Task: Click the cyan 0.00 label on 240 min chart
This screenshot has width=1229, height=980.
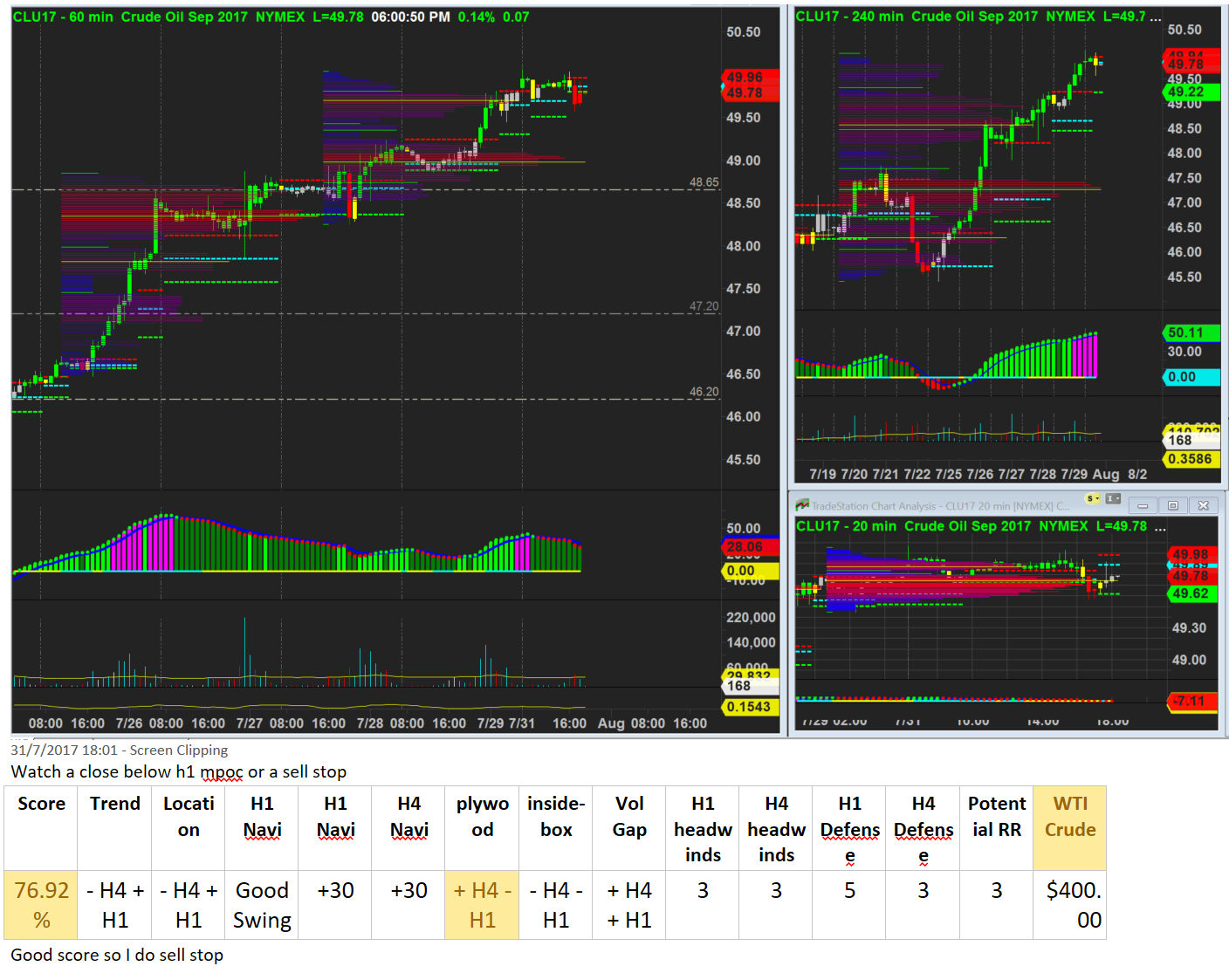Action: 1192,377
